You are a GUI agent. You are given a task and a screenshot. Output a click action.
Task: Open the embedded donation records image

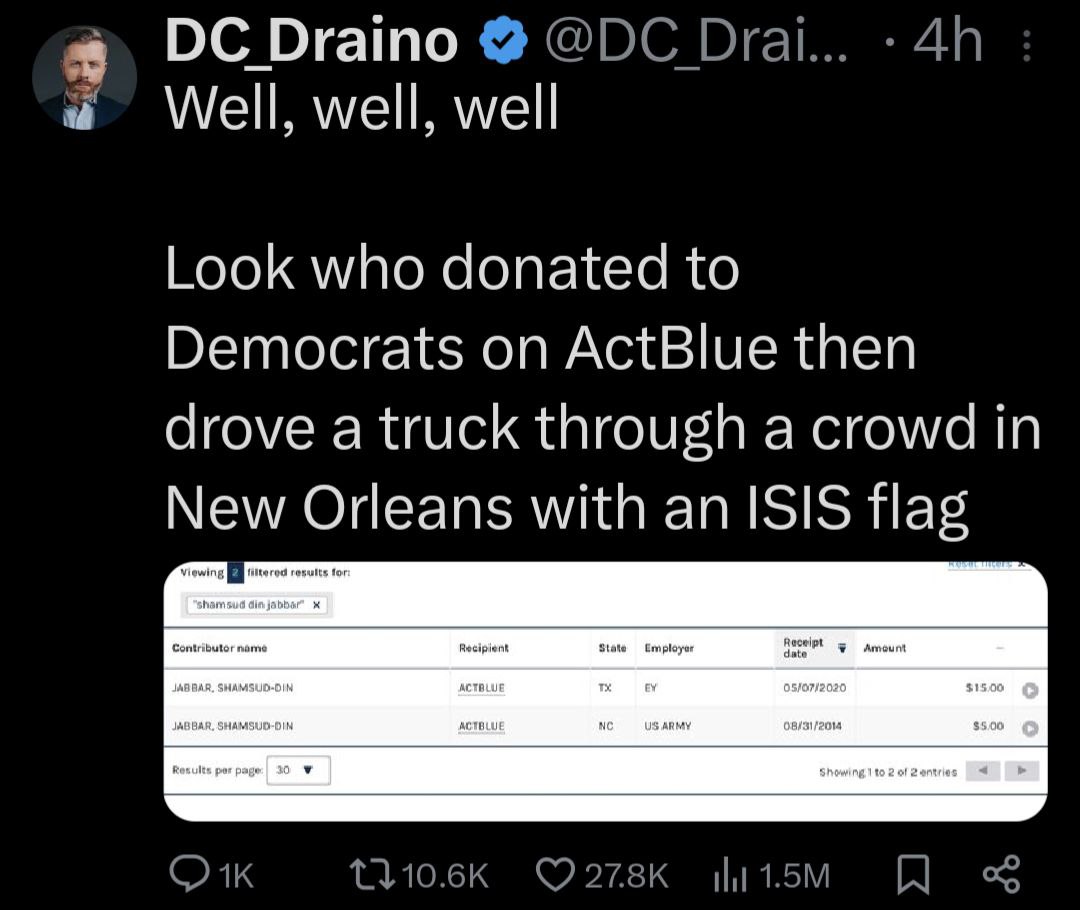[x=605, y=690]
